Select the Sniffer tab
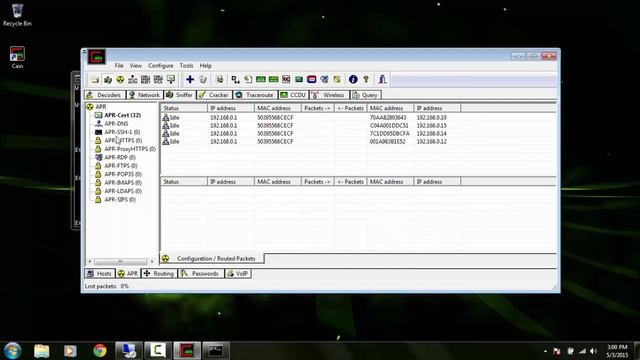This screenshot has width=640, height=360. click(x=180, y=95)
